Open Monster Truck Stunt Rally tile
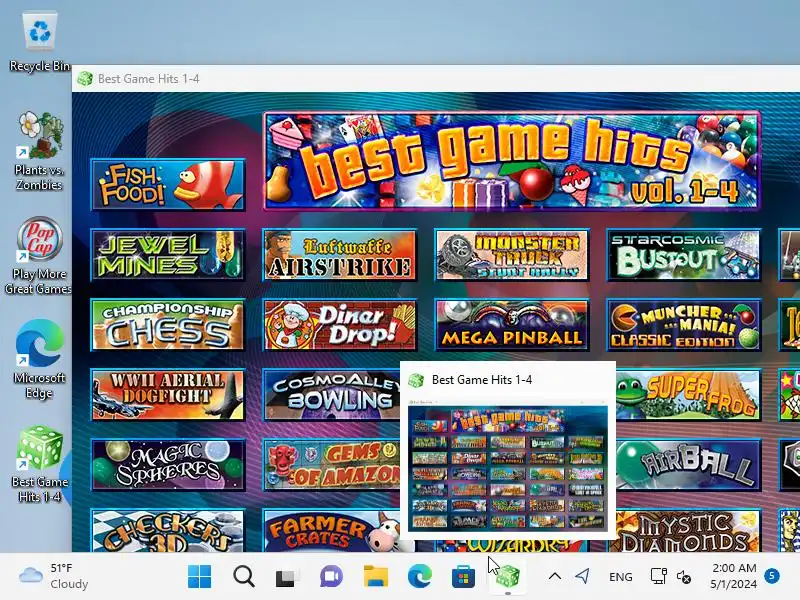 [512, 255]
